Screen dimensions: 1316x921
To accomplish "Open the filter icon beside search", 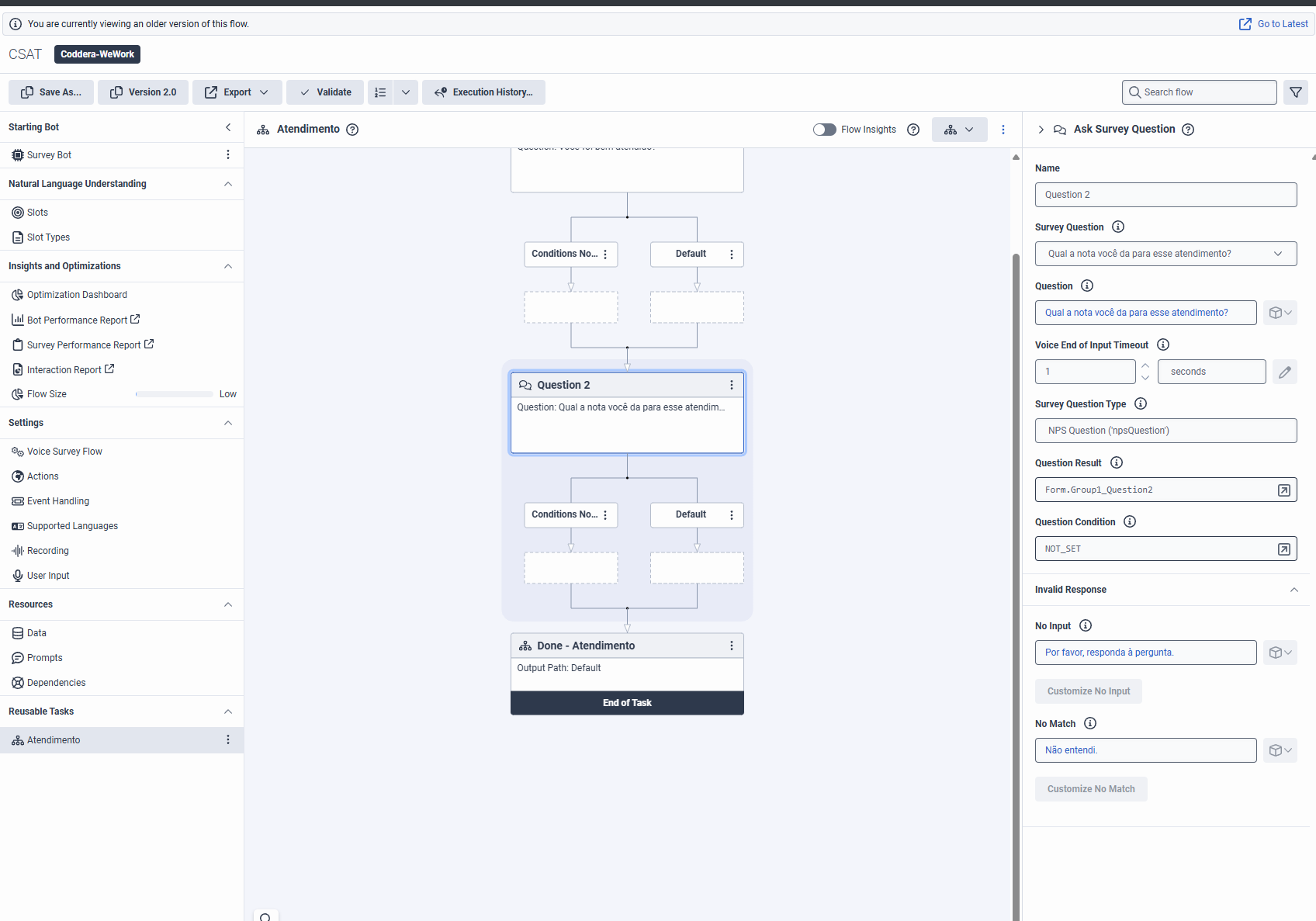I will (1296, 92).
